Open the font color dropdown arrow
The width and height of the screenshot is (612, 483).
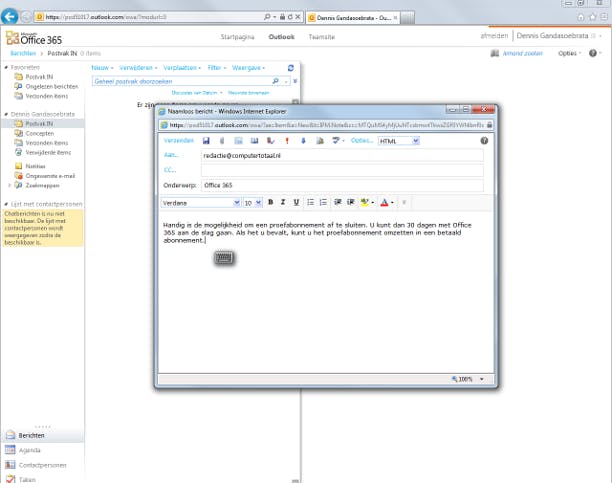pyautogui.click(x=392, y=203)
